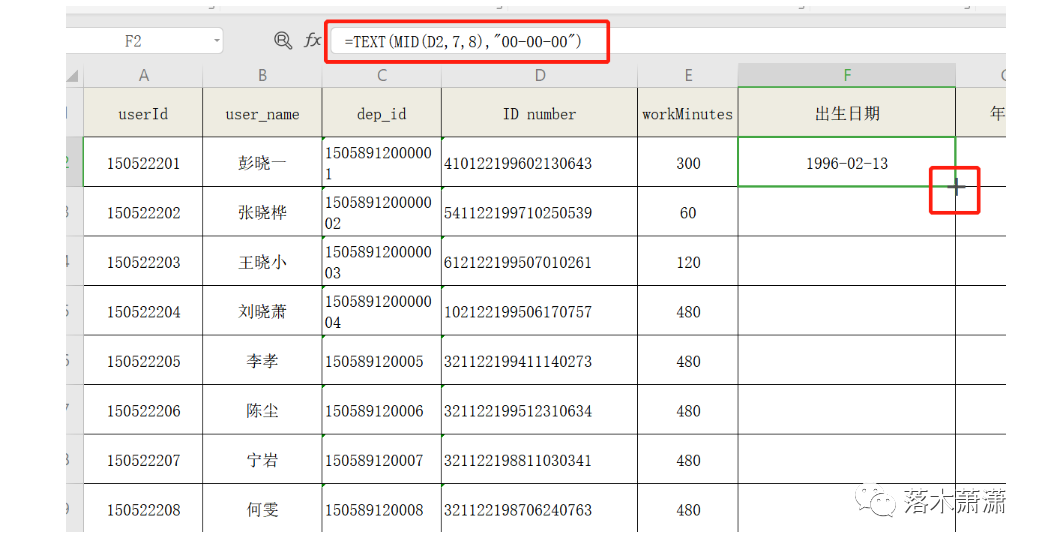Click cell with userId 150522204
This screenshot has height=547, width=1040.
click(x=143, y=311)
